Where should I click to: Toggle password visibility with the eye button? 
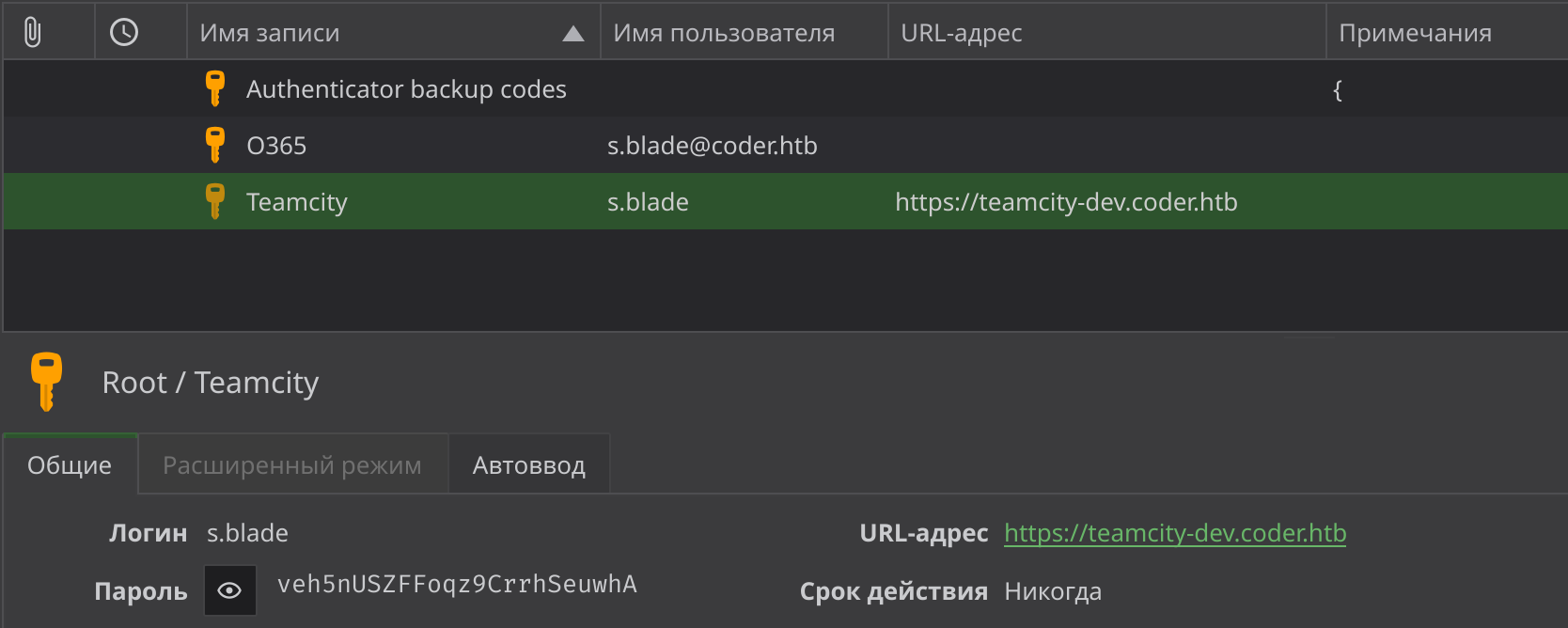pos(230,590)
